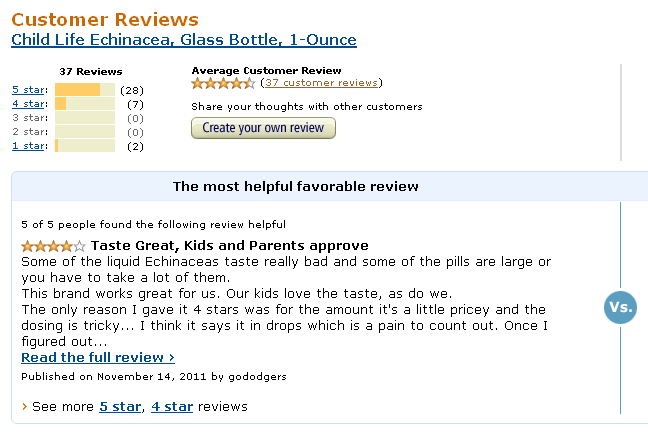This screenshot has height=441, width=648.
Task: Click the 3 star empty histogram bar
Action: 85,118
